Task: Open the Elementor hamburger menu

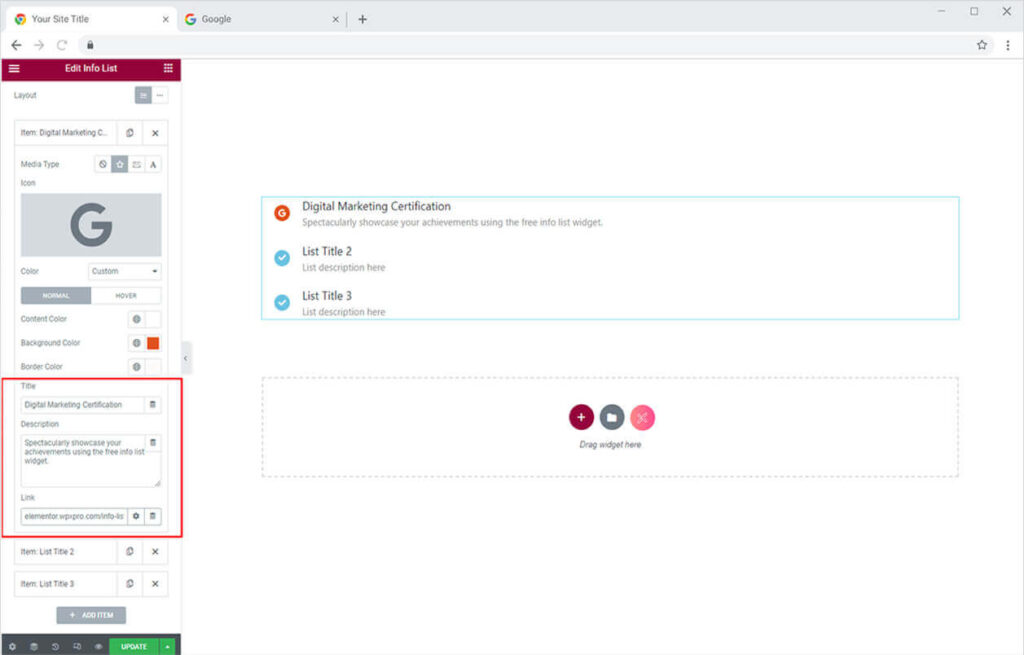Action: pos(14,68)
